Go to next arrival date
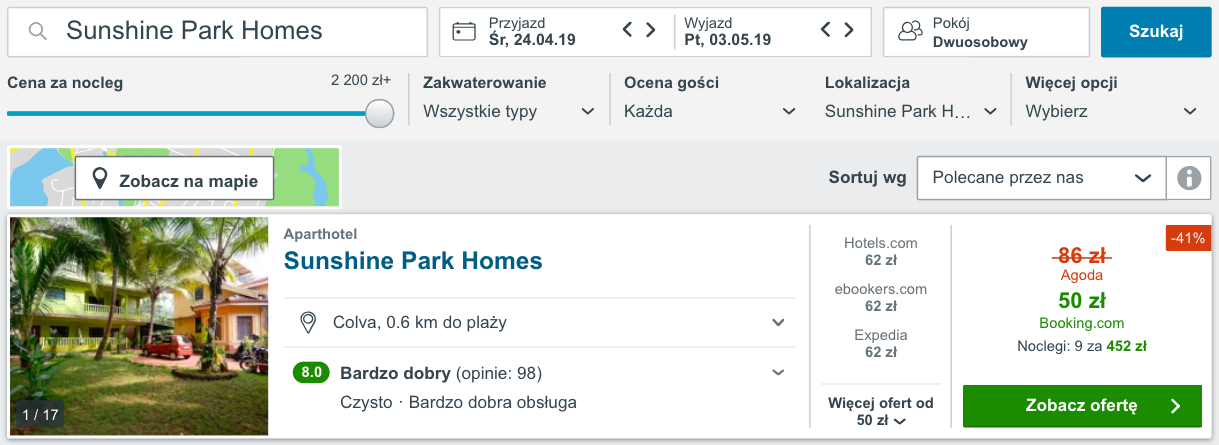This screenshot has height=445, width=1219. (x=651, y=31)
